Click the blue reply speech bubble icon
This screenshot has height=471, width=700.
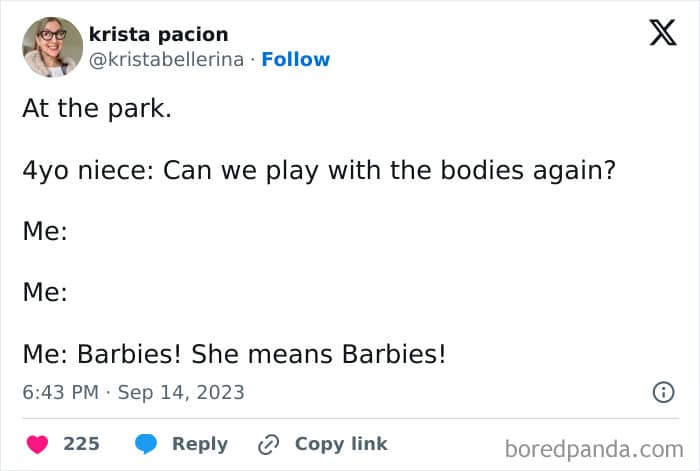[x=146, y=443]
